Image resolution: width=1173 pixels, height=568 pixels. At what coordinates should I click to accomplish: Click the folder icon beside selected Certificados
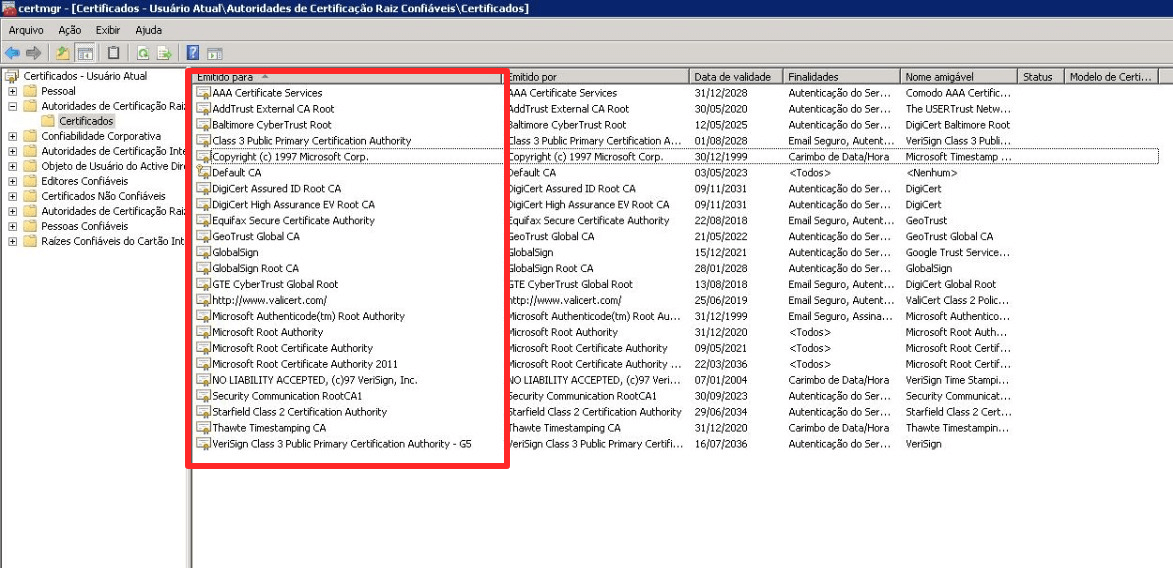[x=48, y=121]
